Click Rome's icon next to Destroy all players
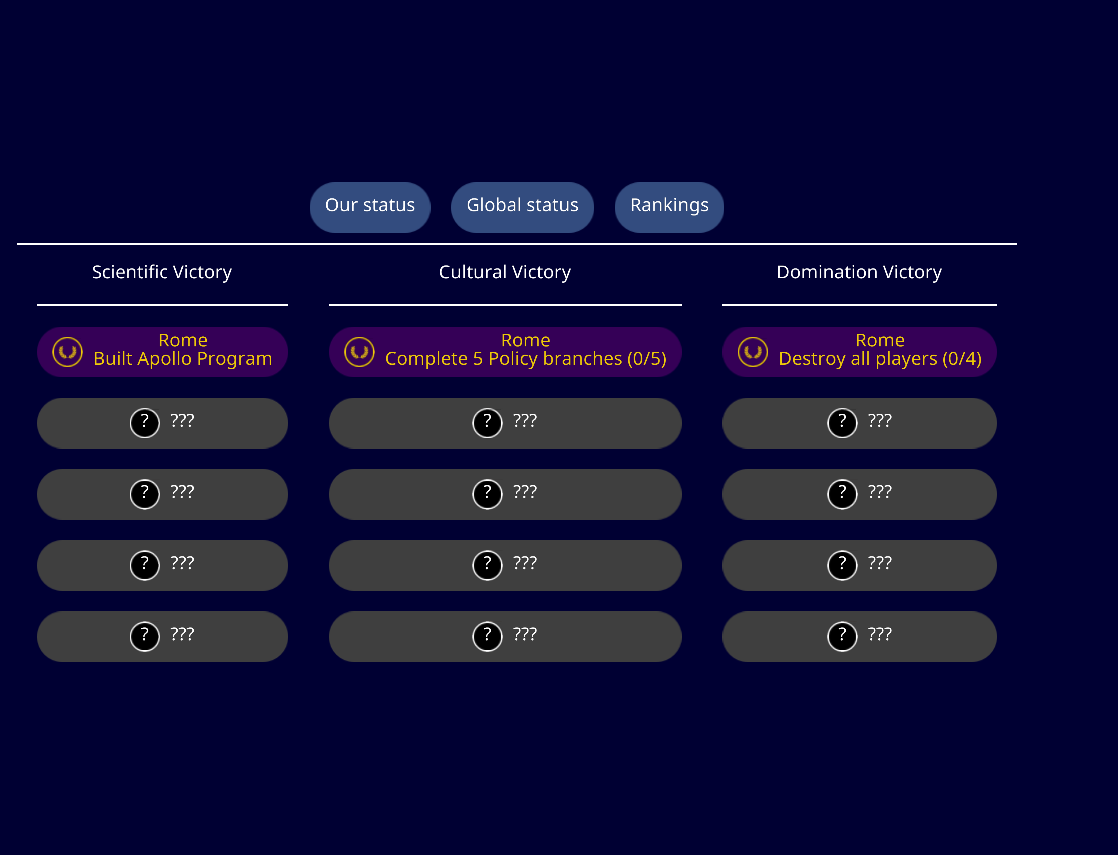 tap(752, 352)
